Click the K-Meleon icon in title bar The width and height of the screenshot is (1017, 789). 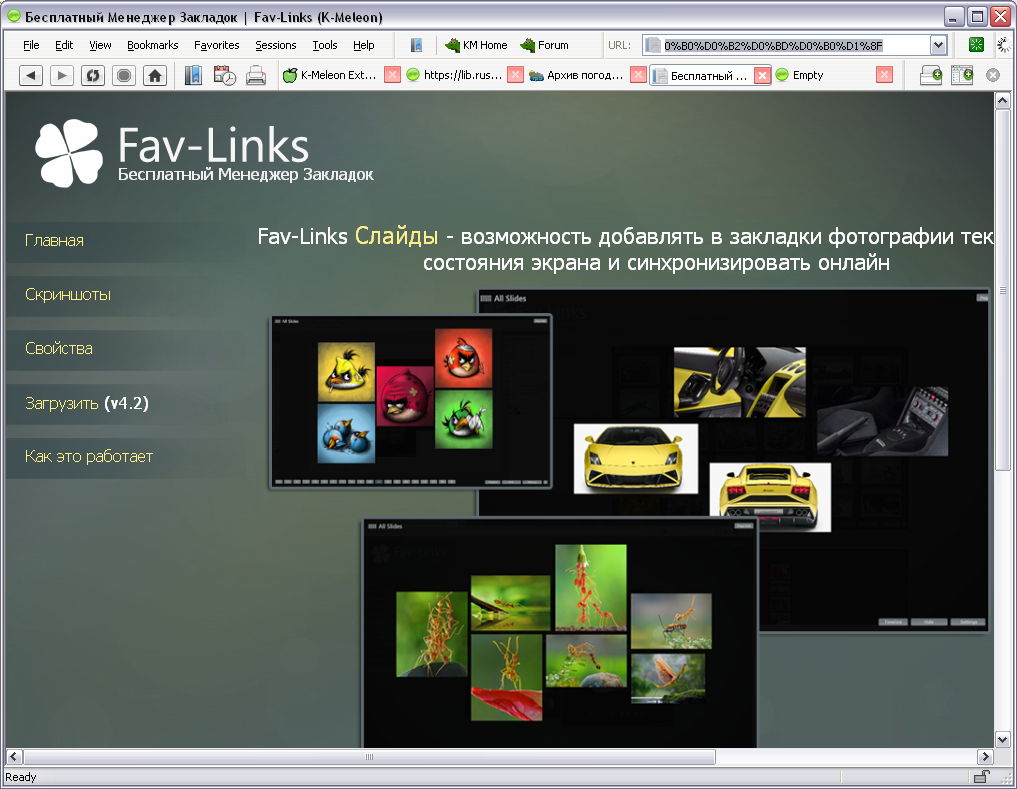point(13,16)
